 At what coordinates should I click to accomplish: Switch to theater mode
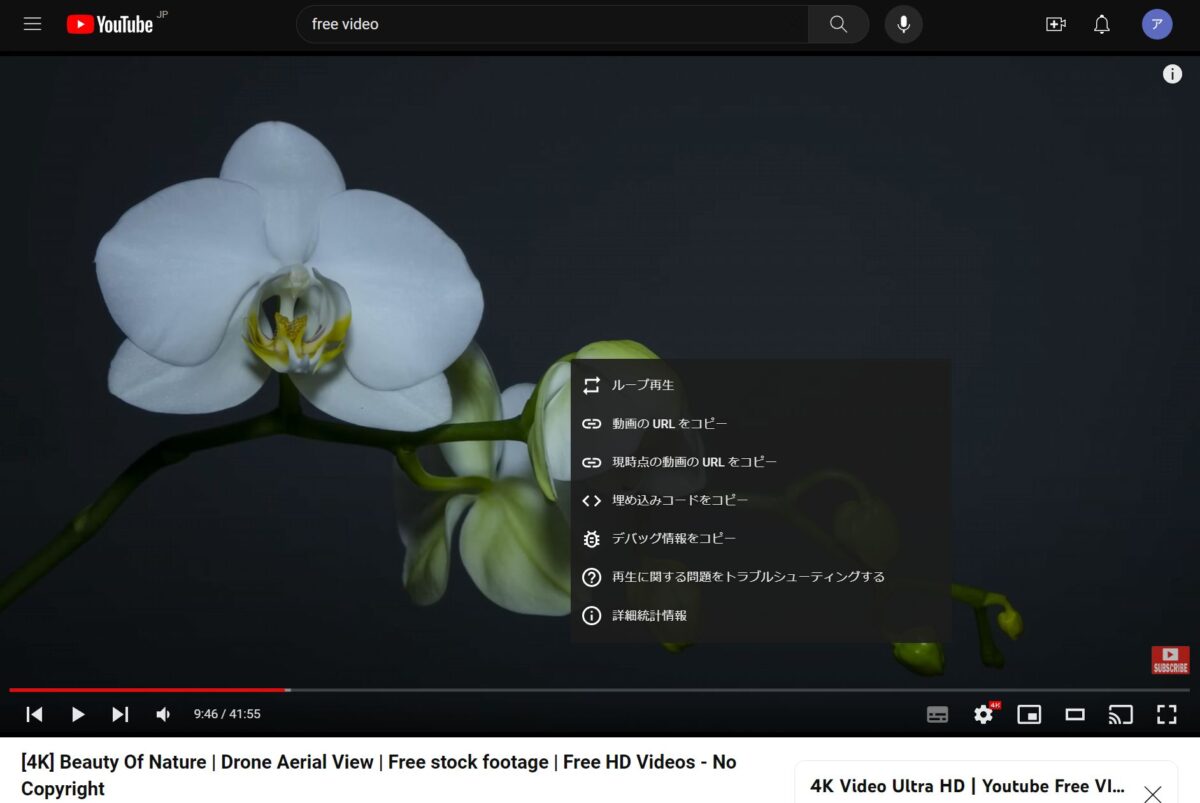click(1075, 714)
